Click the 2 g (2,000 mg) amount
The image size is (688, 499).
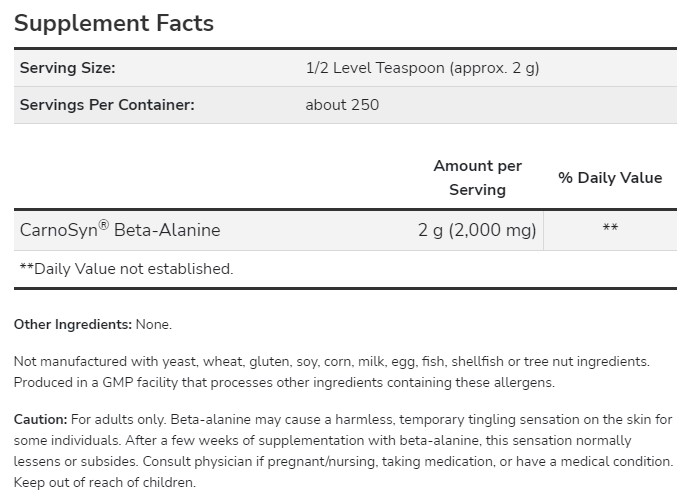477,230
